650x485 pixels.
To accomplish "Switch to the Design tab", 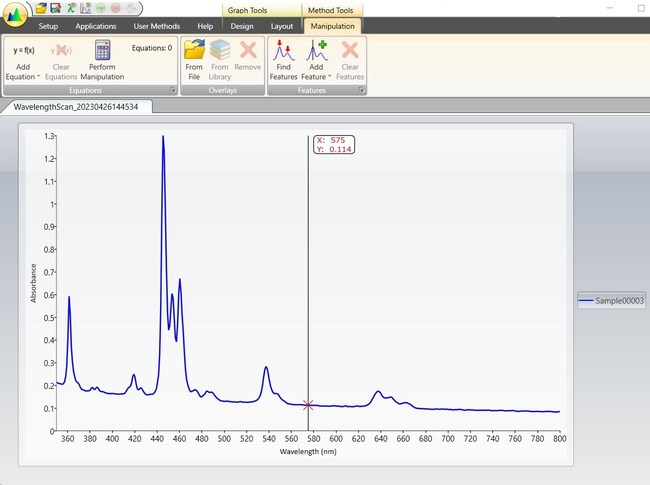I will tap(242, 25).
